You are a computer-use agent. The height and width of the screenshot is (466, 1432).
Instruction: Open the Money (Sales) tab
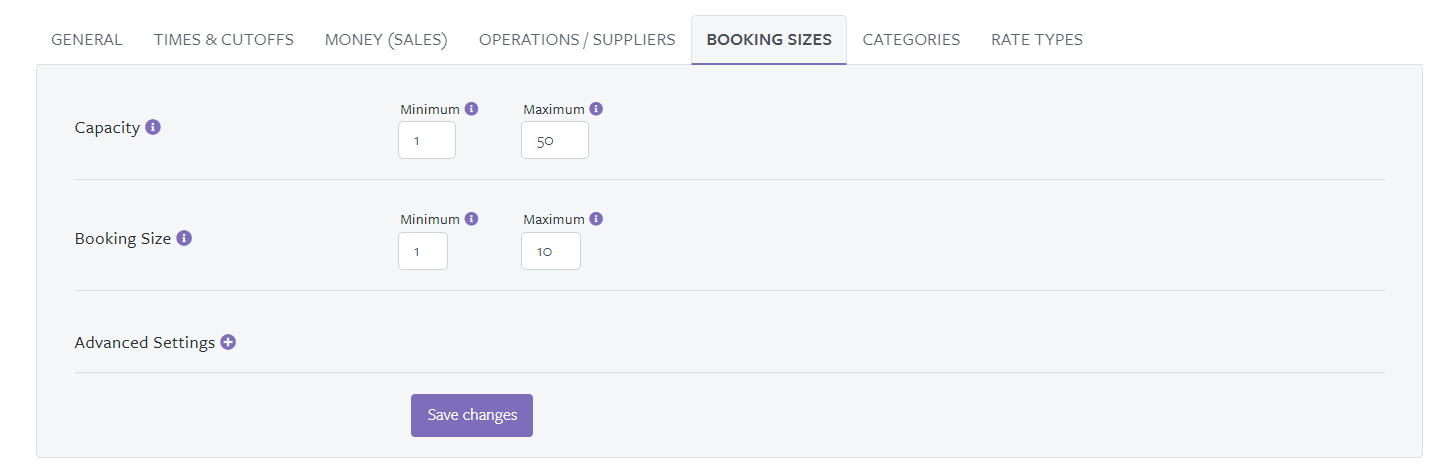click(x=386, y=40)
